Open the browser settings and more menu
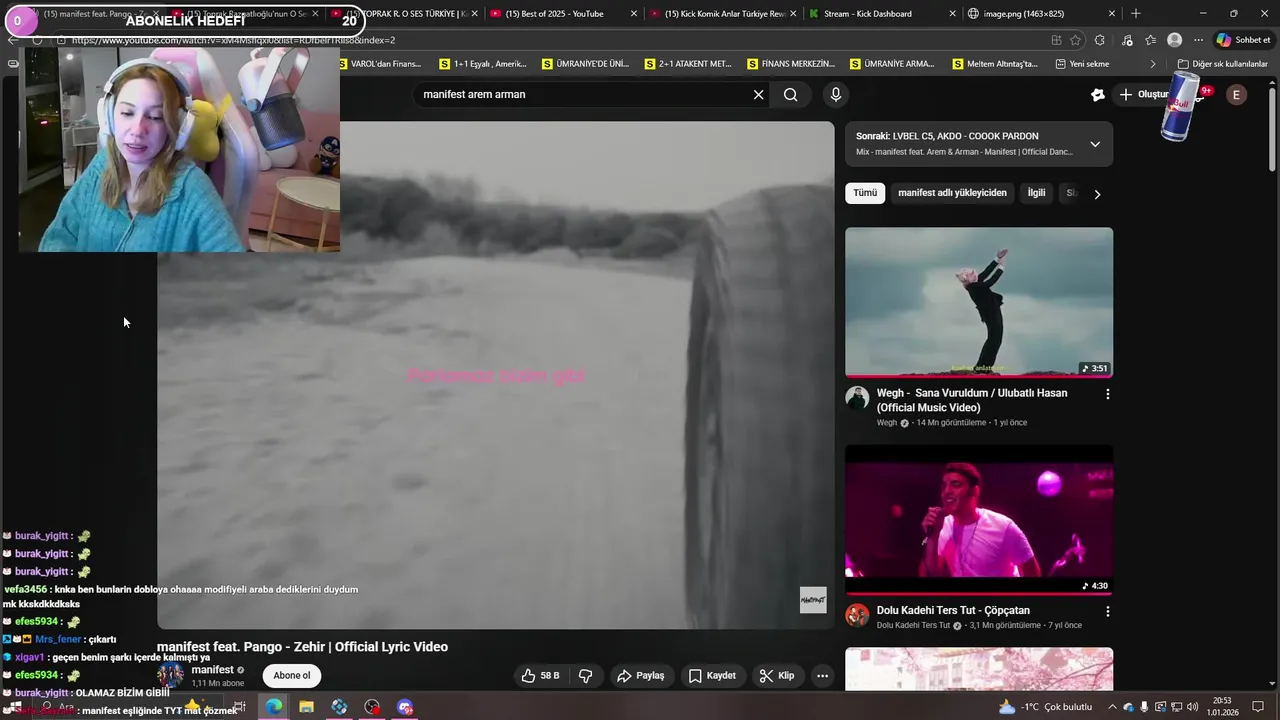Image resolution: width=1280 pixels, height=720 pixels. [x=1198, y=40]
